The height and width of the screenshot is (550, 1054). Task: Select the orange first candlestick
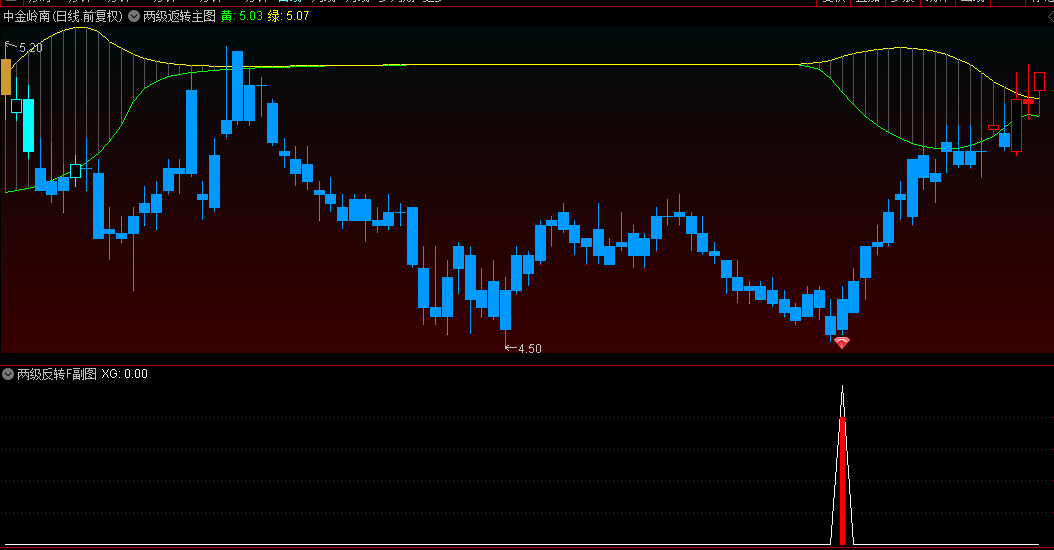point(6,77)
